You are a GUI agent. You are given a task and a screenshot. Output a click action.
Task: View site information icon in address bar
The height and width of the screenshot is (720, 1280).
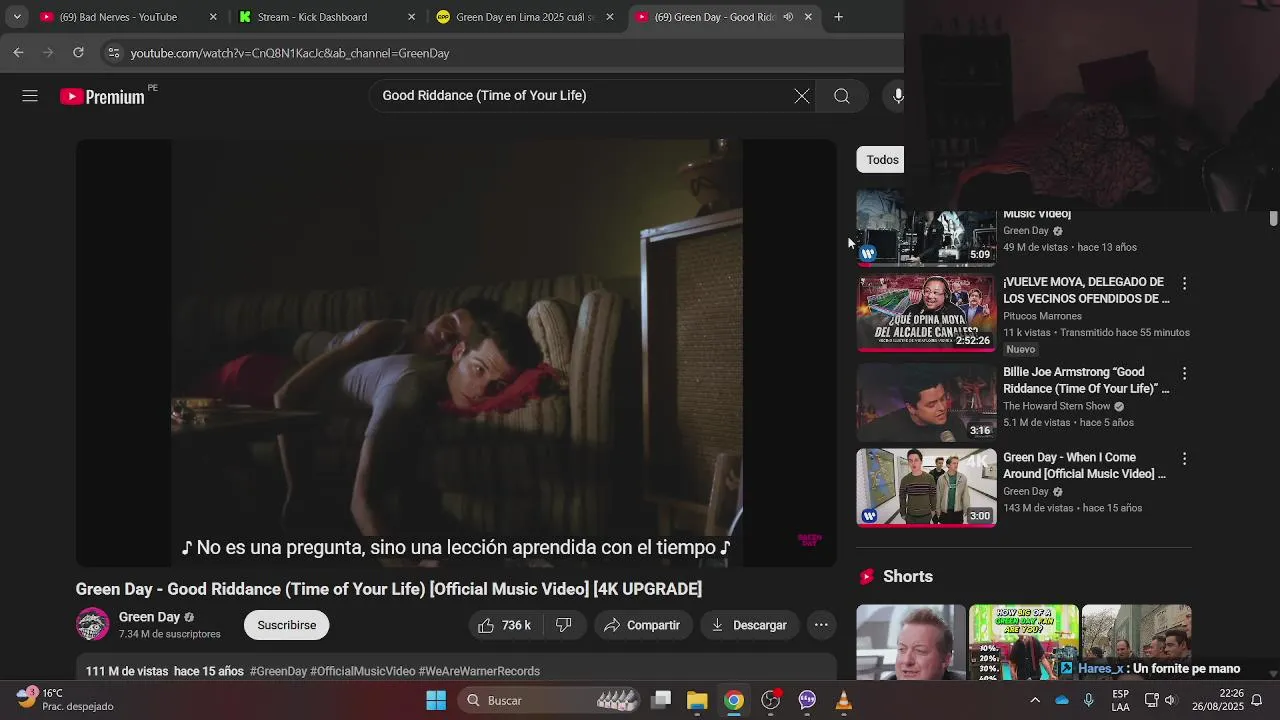point(114,53)
